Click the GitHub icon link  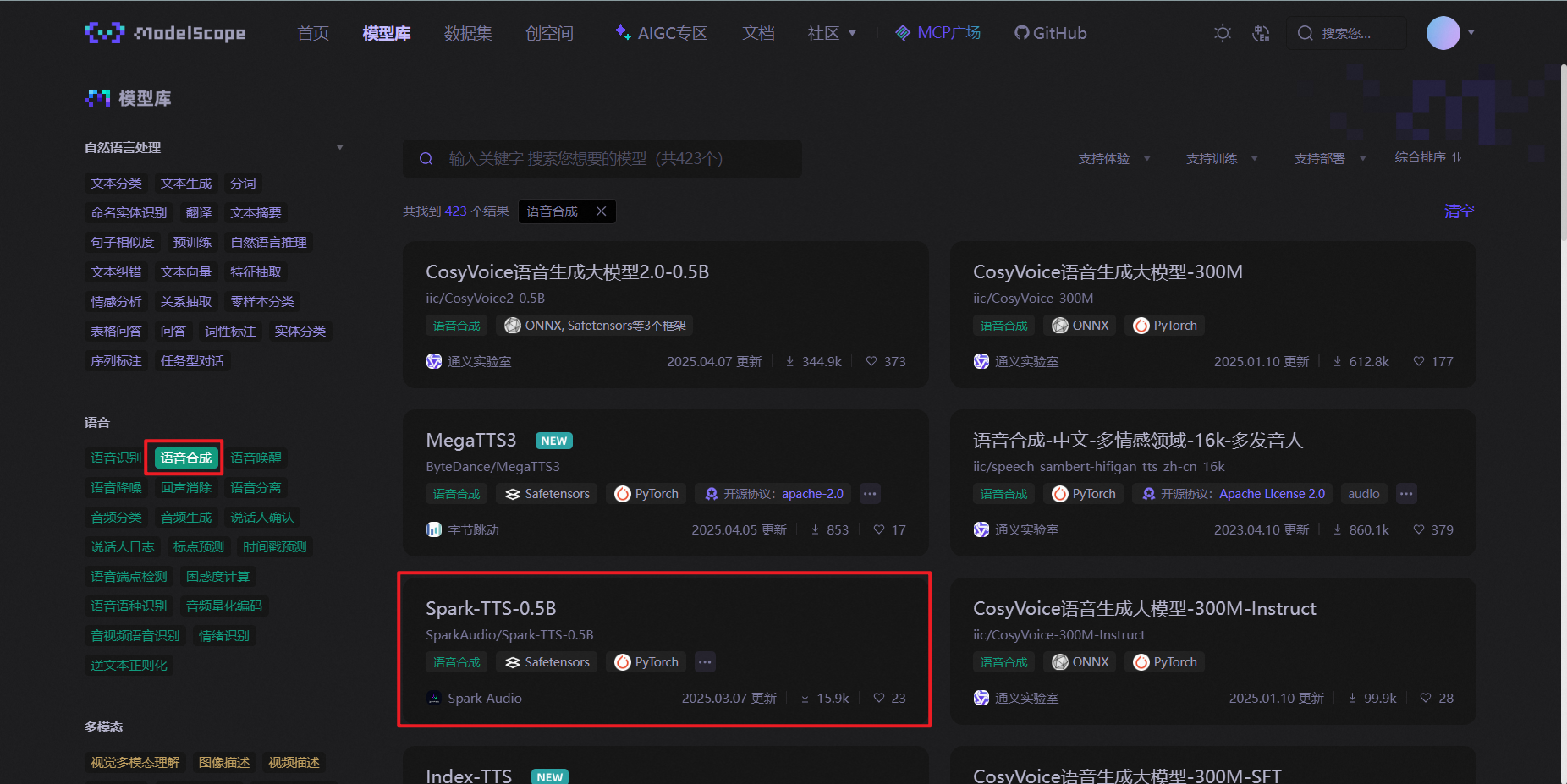point(1022,33)
